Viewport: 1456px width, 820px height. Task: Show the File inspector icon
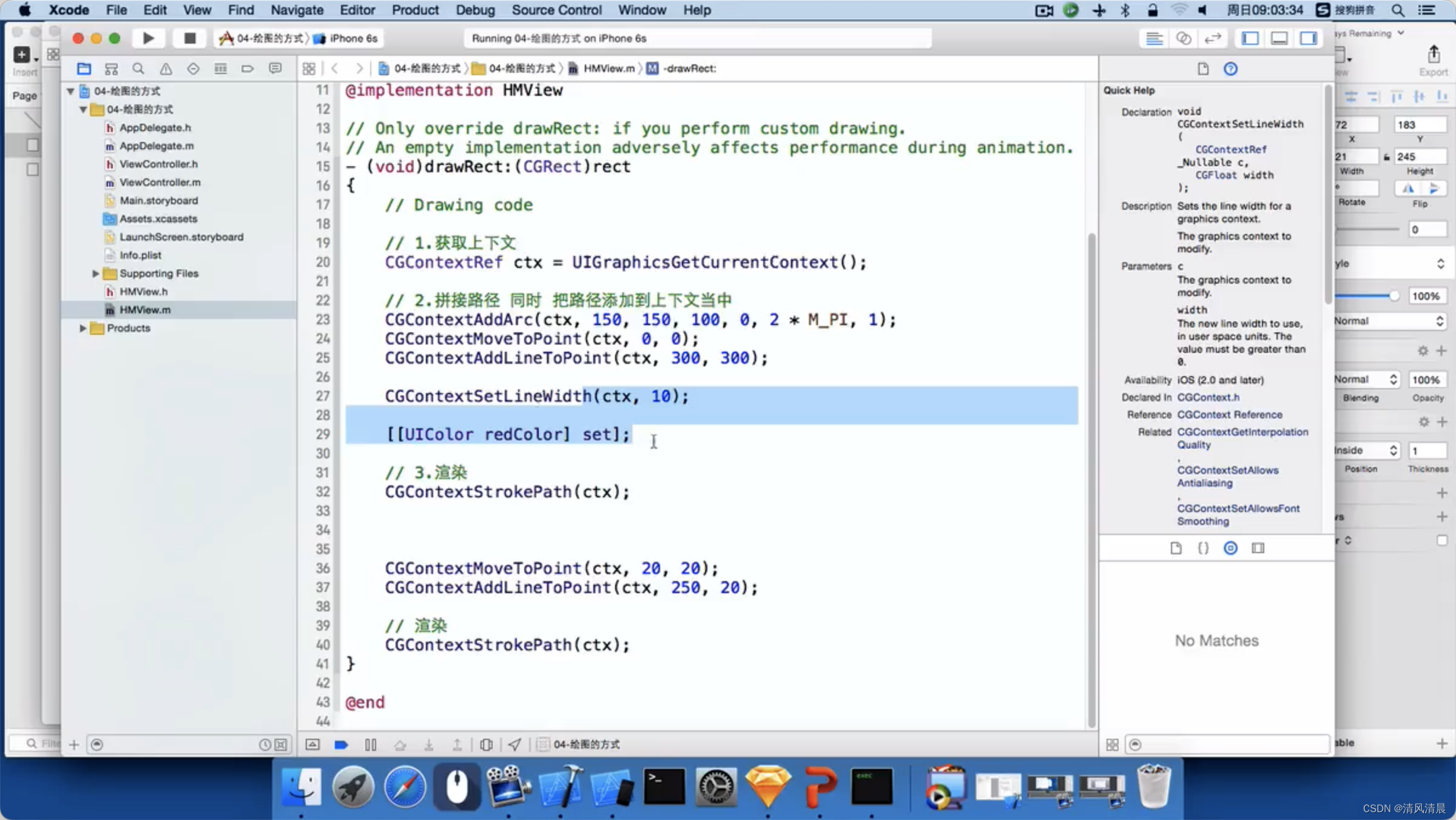coord(1203,69)
